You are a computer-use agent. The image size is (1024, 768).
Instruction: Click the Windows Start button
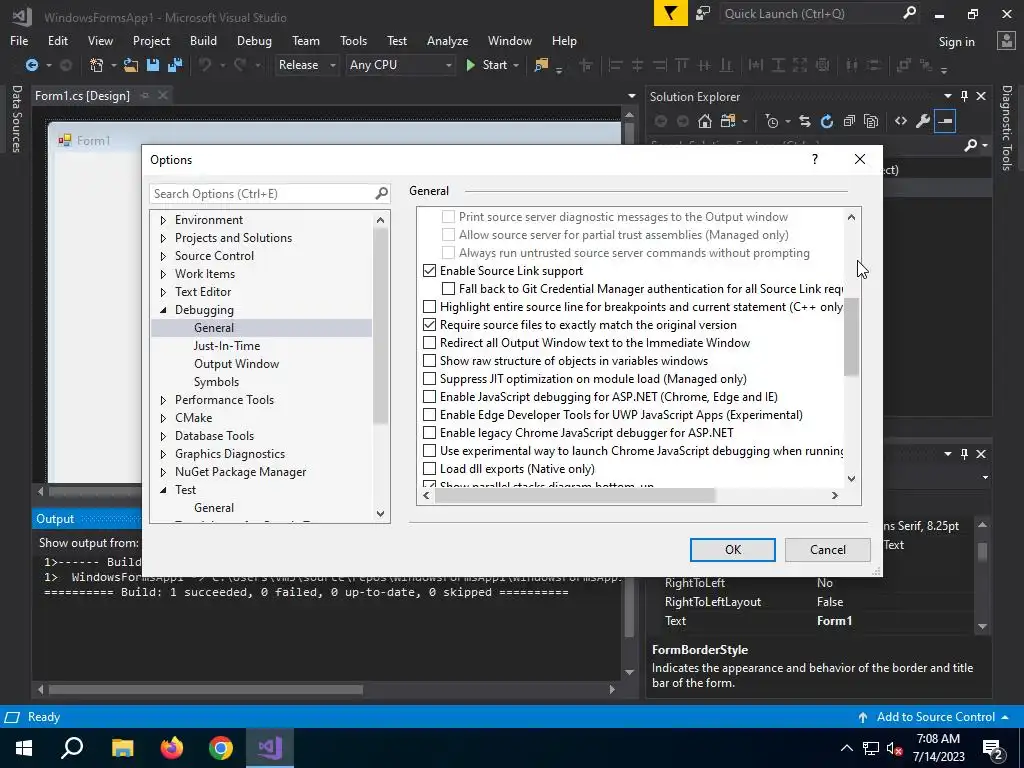(24, 748)
